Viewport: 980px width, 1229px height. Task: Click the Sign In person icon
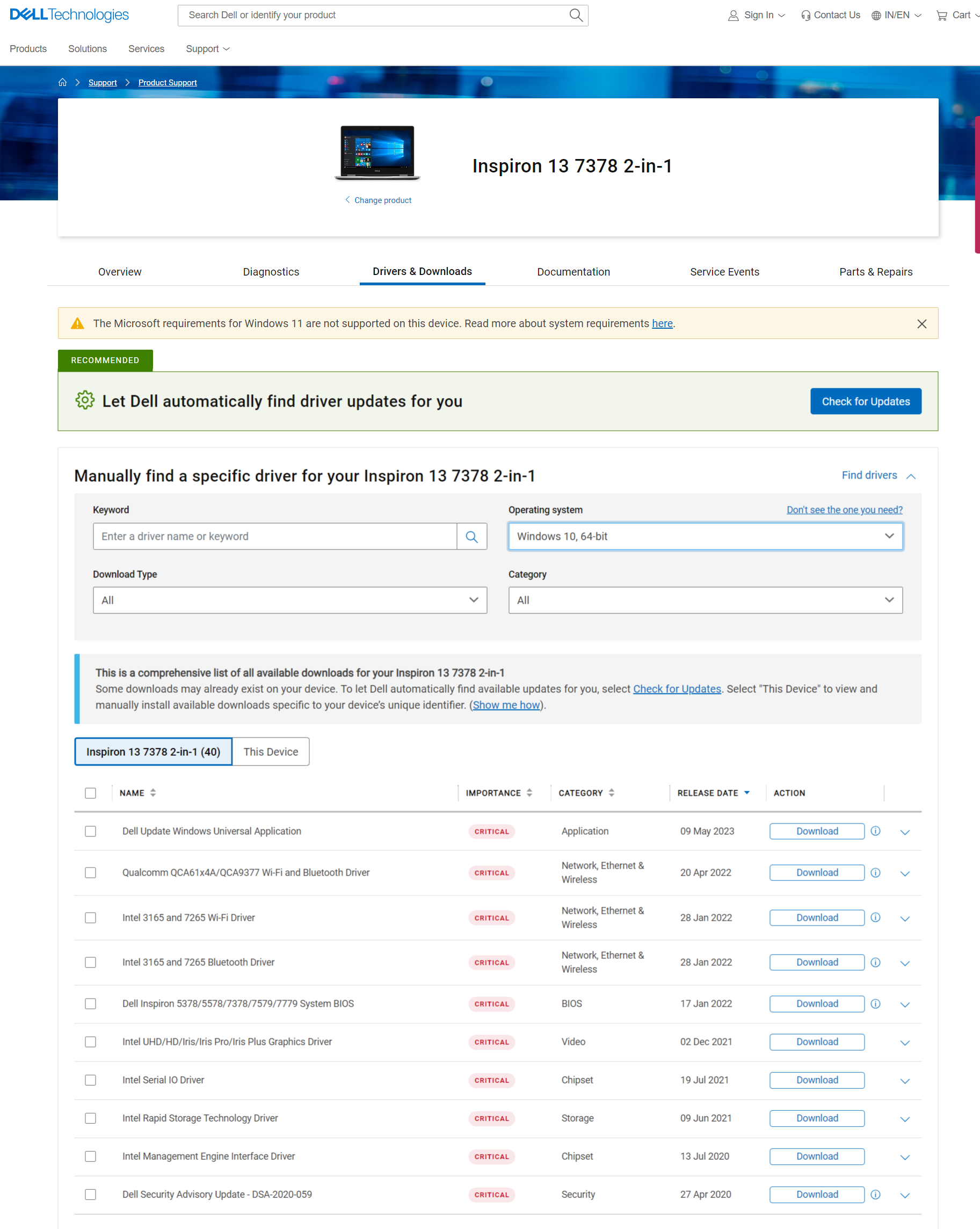pos(733,16)
